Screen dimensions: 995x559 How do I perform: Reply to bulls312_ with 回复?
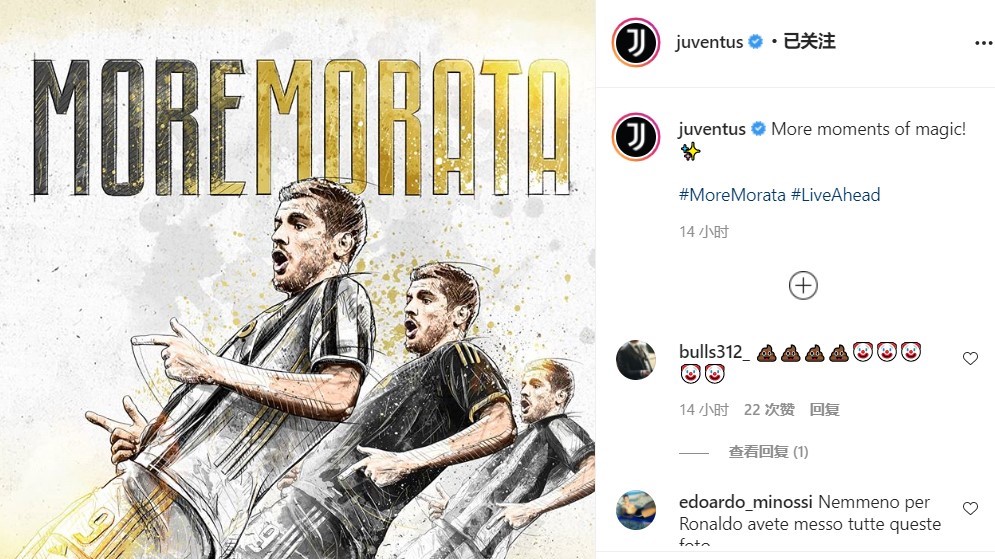coord(824,410)
